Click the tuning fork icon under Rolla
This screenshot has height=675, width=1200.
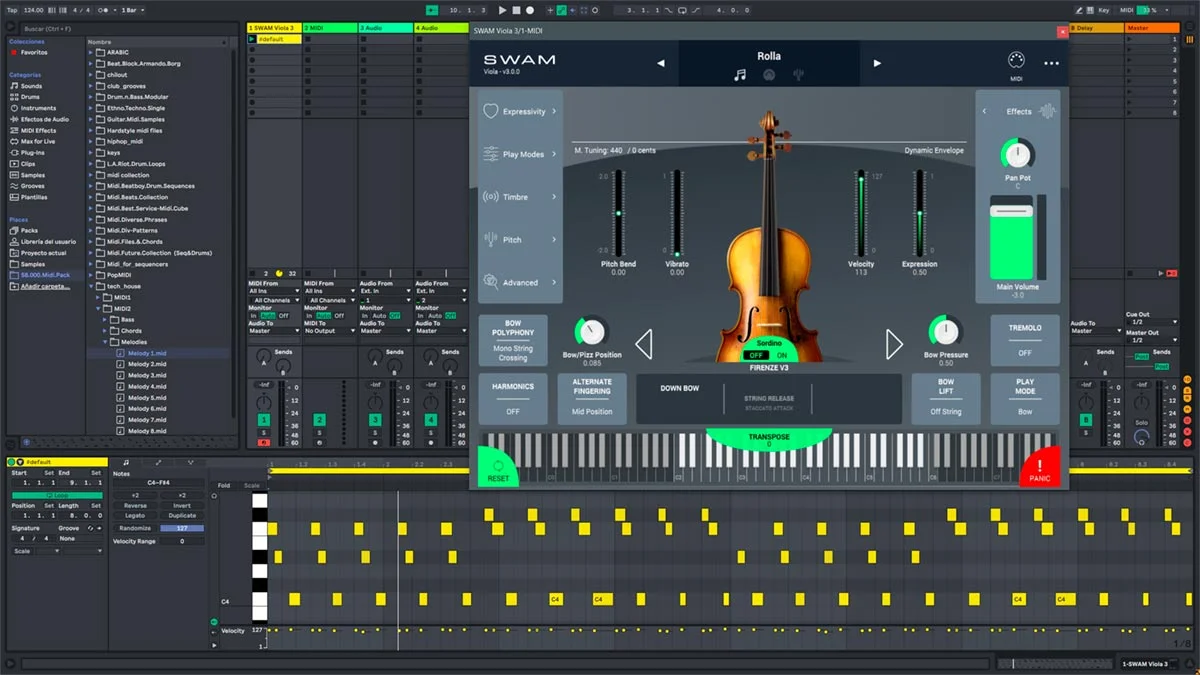click(799, 75)
